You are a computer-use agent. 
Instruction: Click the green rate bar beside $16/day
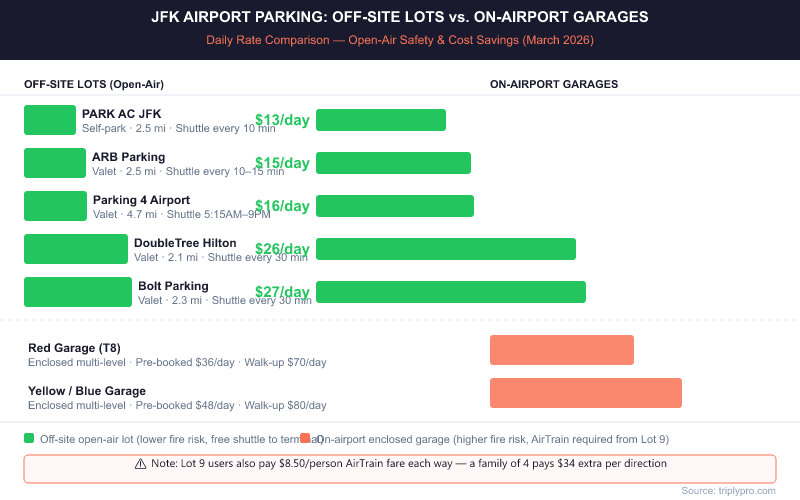click(x=395, y=206)
